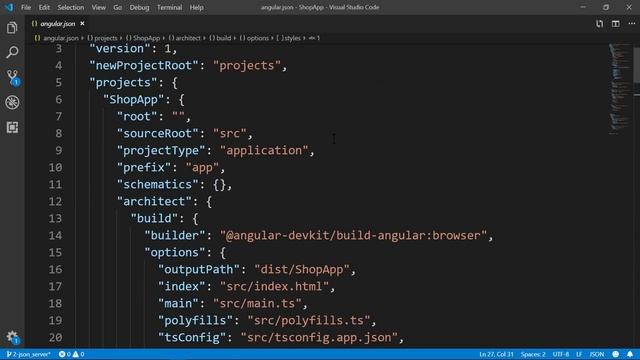Click line number 15 in gutter
The width and height of the screenshot is (640, 360).
56,252
